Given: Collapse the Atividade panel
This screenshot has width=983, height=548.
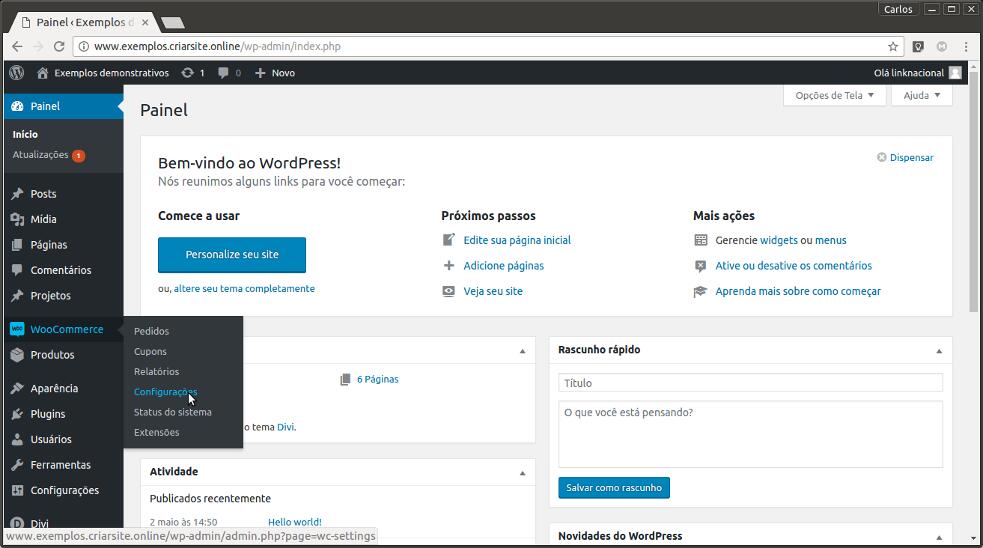Looking at the screenshot, I should tap(522, 473).
